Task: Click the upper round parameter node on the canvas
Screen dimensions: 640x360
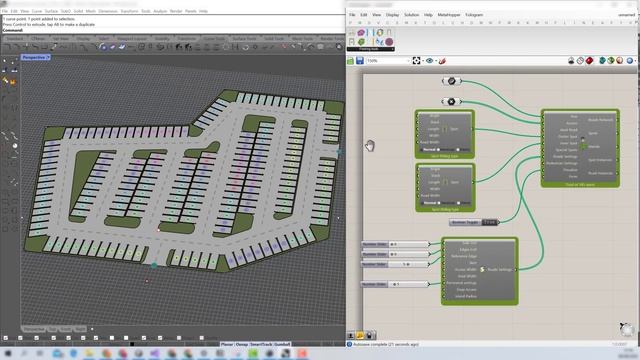Action: pyautogui.click(x=451, y=81)
